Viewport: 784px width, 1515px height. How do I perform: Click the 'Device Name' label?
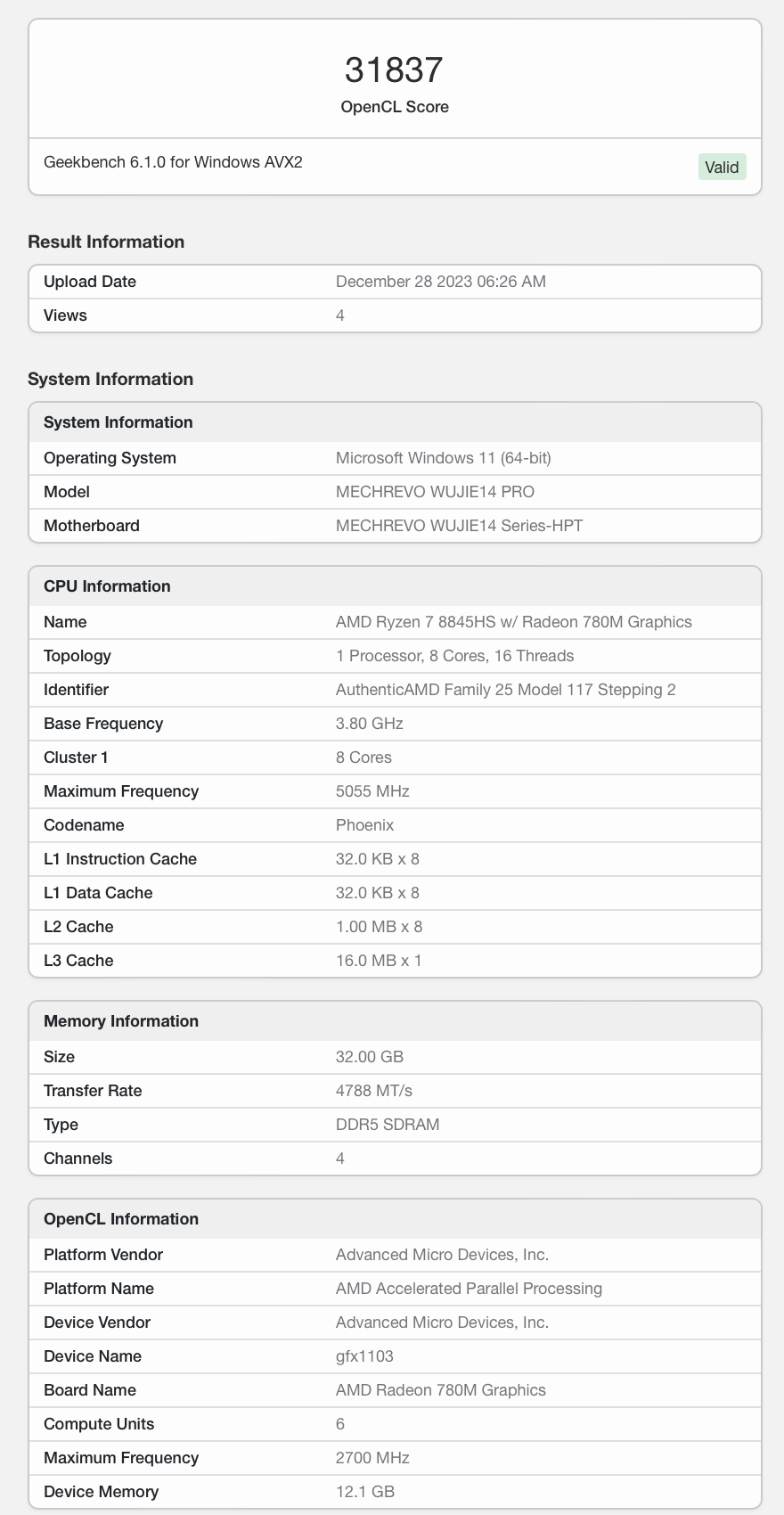93,1356
